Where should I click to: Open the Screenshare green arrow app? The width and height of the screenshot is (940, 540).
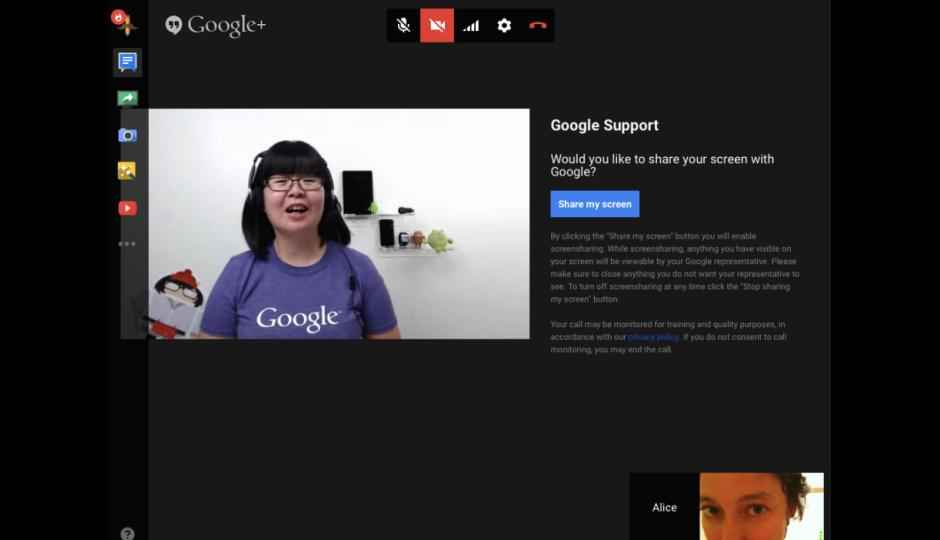(x=127, y=98)
